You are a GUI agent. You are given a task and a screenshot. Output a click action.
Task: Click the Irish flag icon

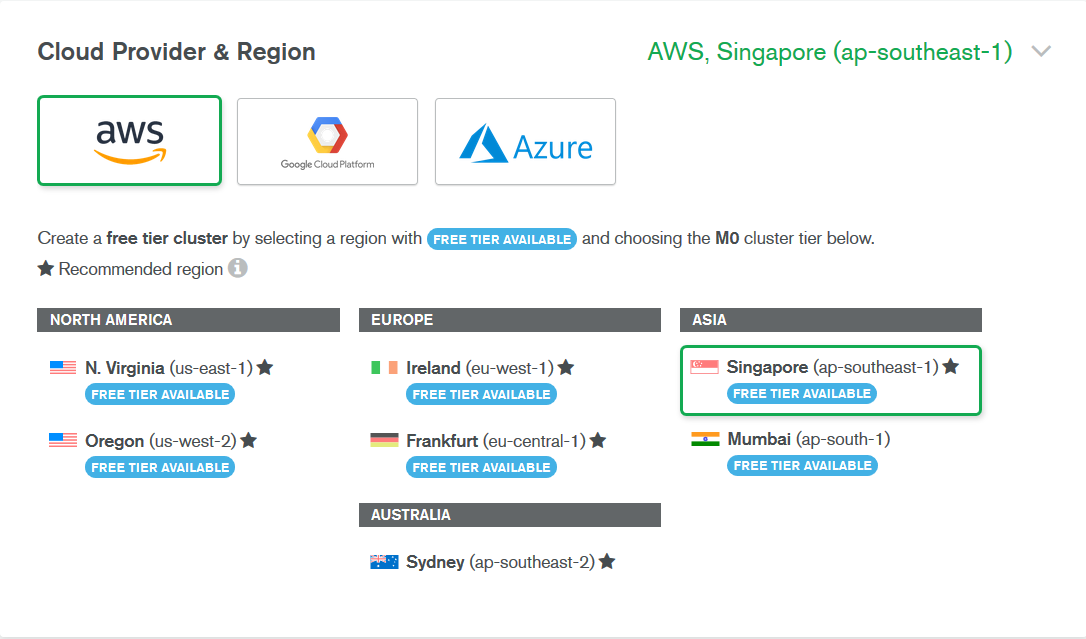tap(384, 368)
